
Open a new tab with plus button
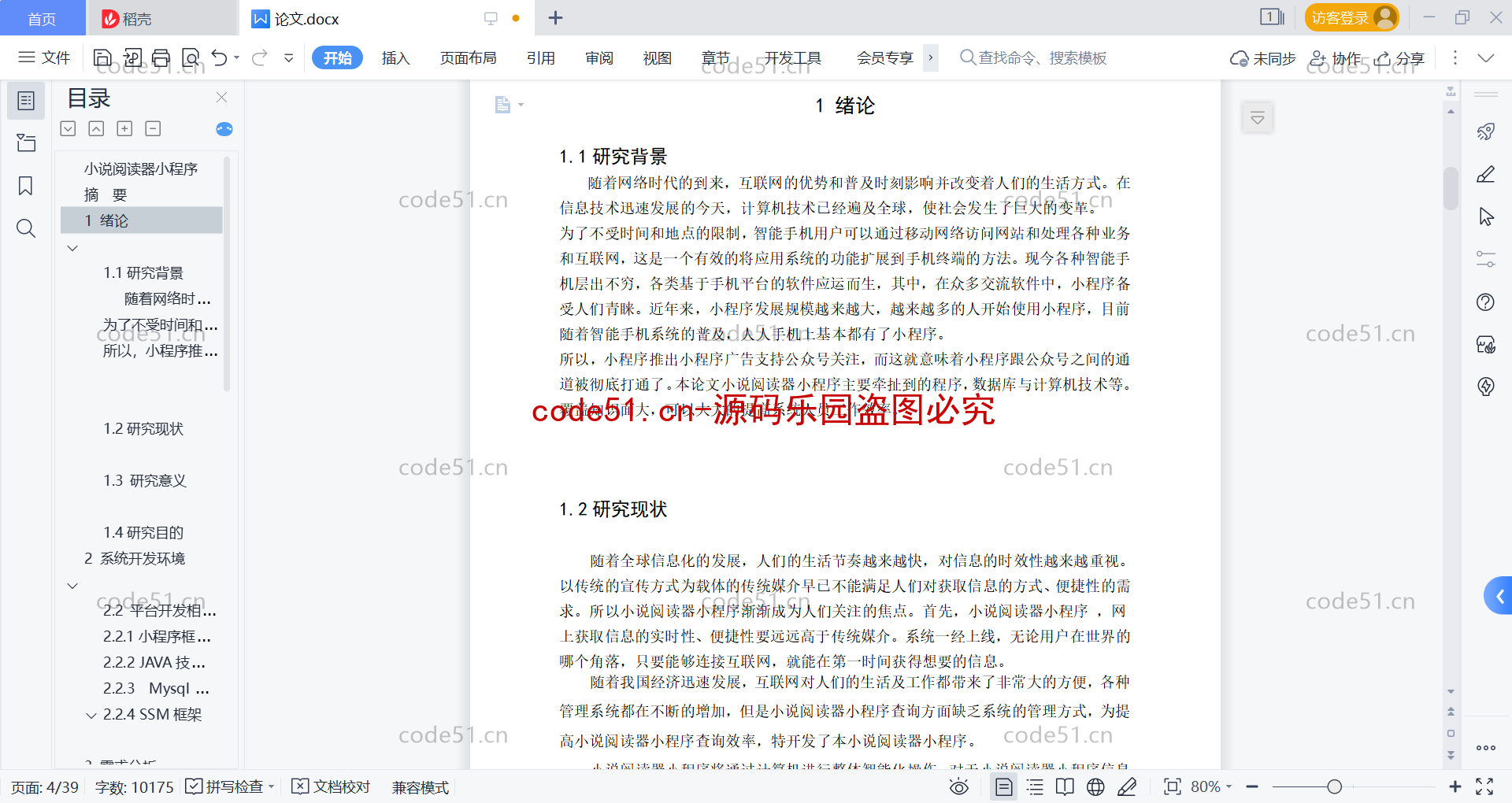555,17
